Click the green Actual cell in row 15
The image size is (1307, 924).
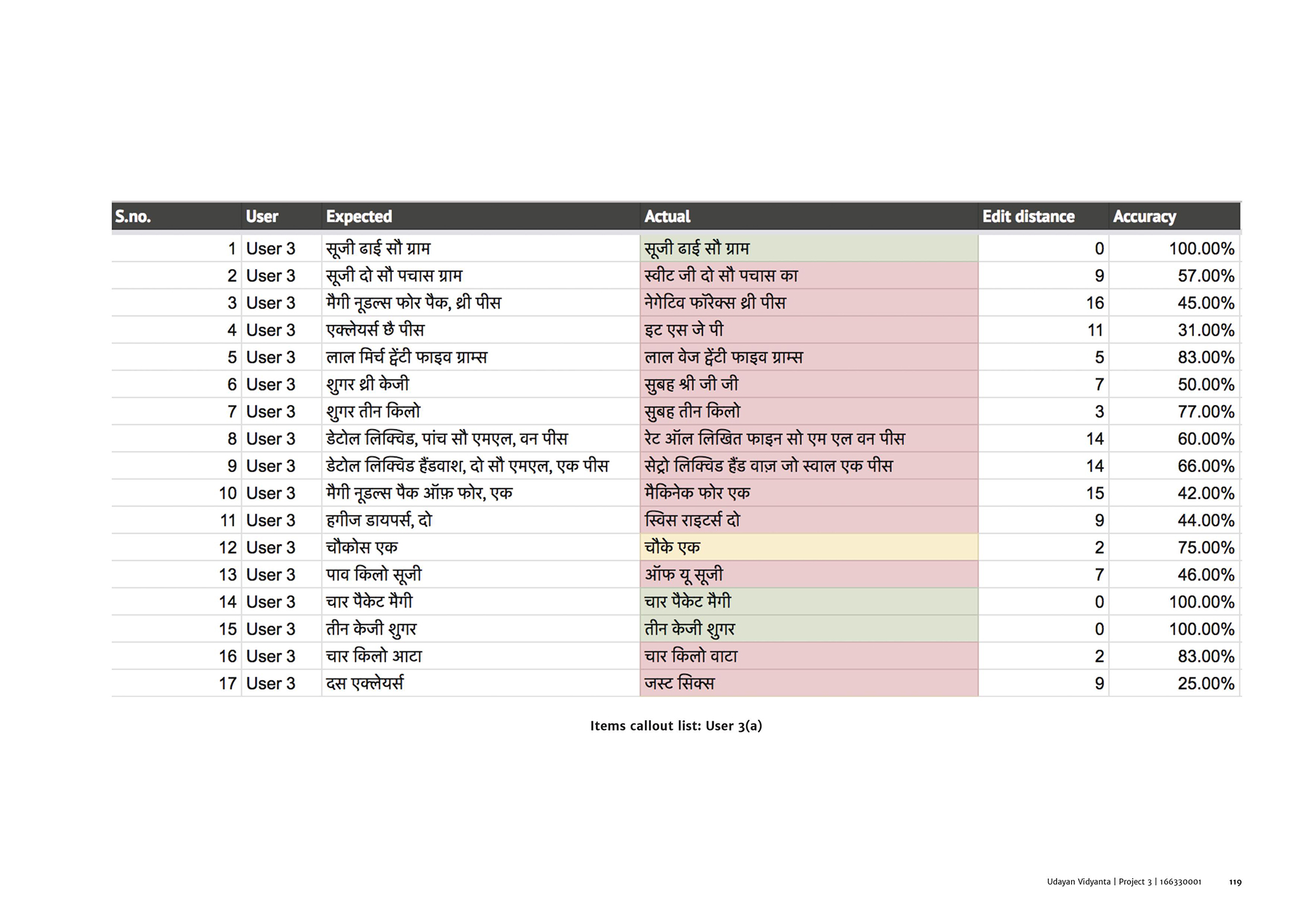coord(808,629)
